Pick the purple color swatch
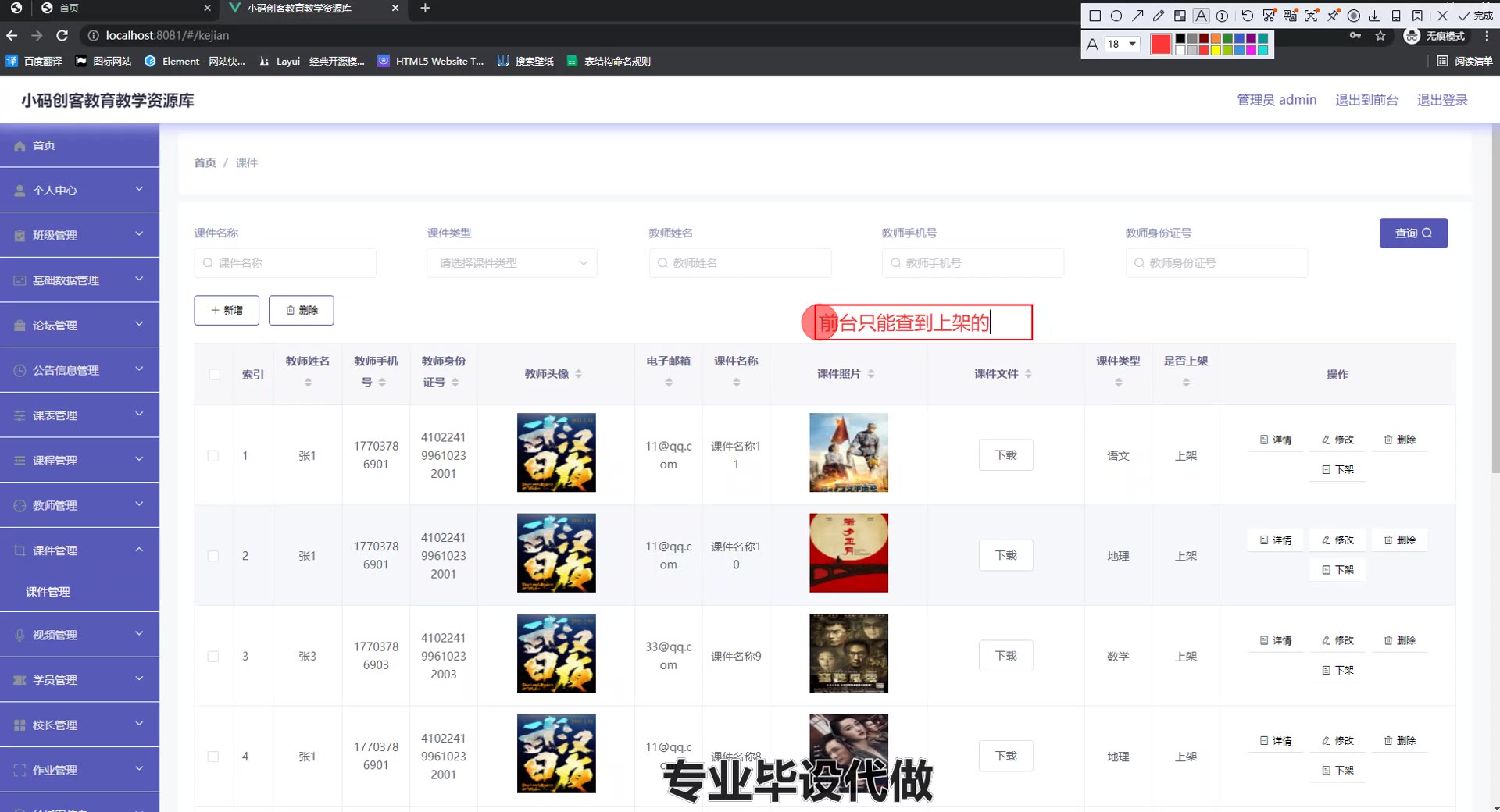 point(1251,38)
